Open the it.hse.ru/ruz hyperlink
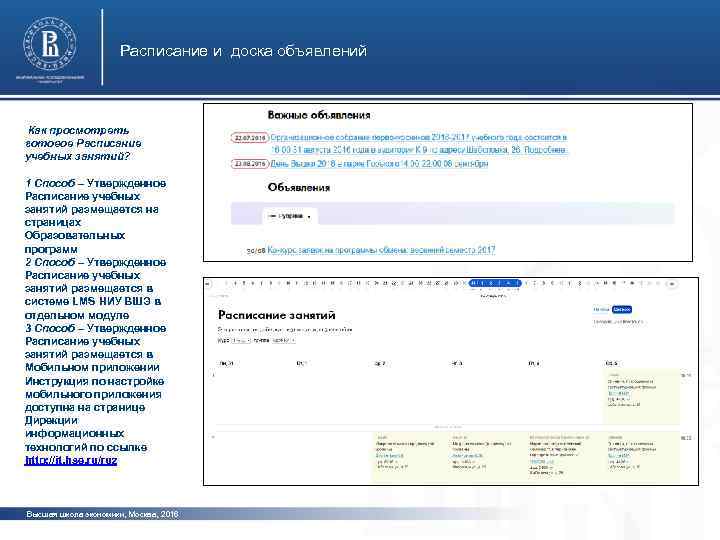 pyautogui.click(x=71, y=460)
